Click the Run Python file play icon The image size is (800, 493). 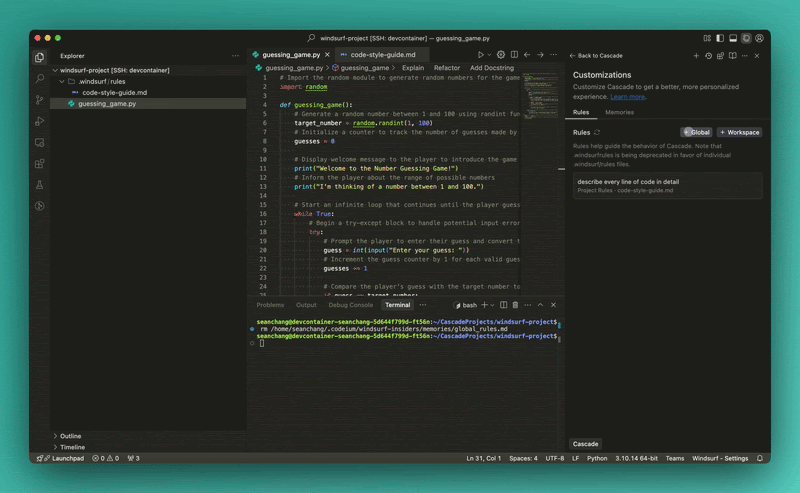480,55
